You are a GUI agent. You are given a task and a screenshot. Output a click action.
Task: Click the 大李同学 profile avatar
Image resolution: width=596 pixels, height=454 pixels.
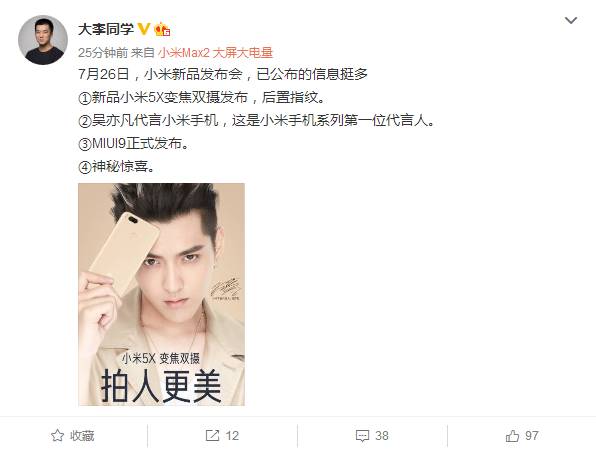[43, 40]
